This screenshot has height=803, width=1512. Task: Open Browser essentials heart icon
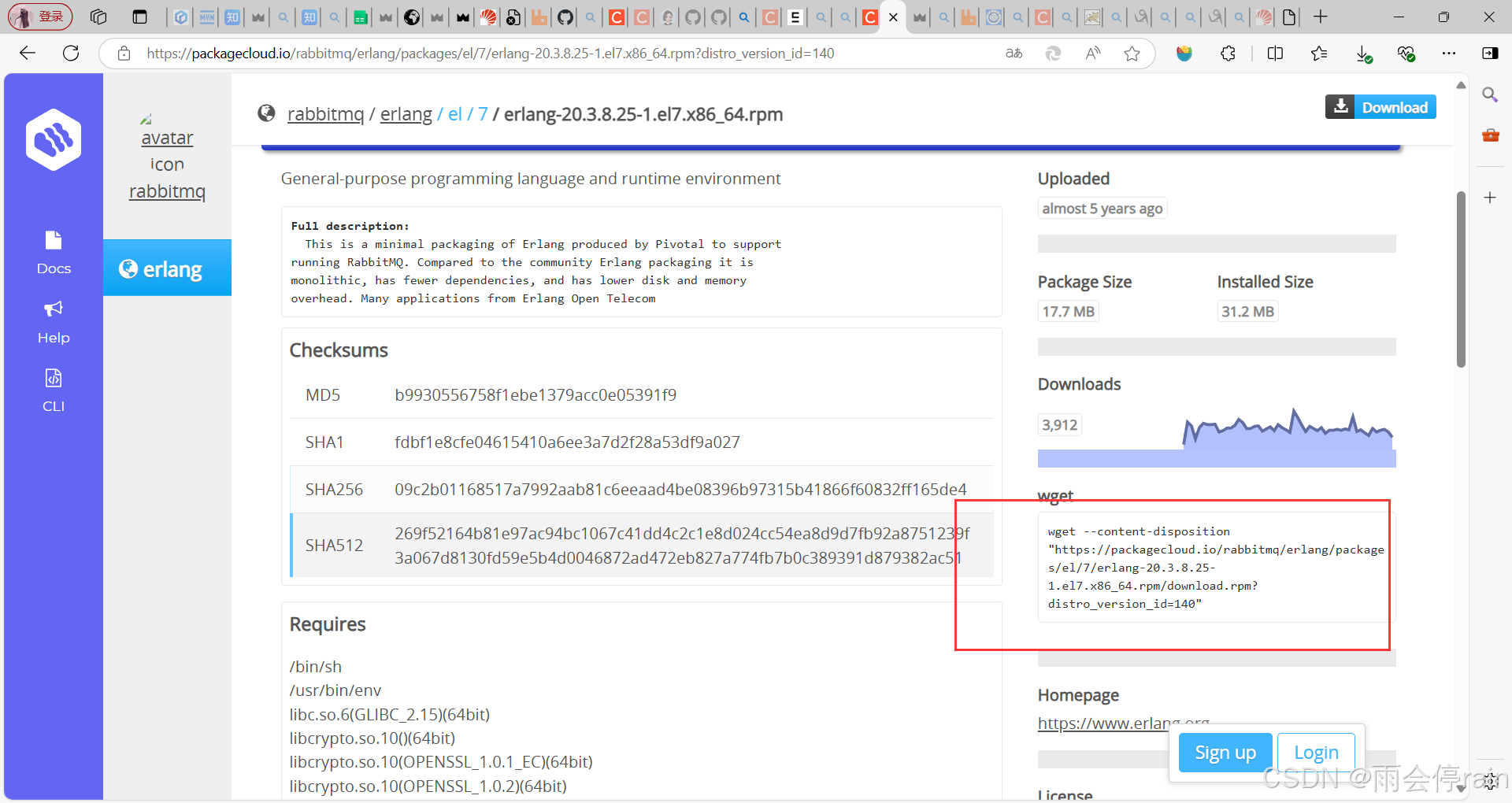pos(1406,54)
